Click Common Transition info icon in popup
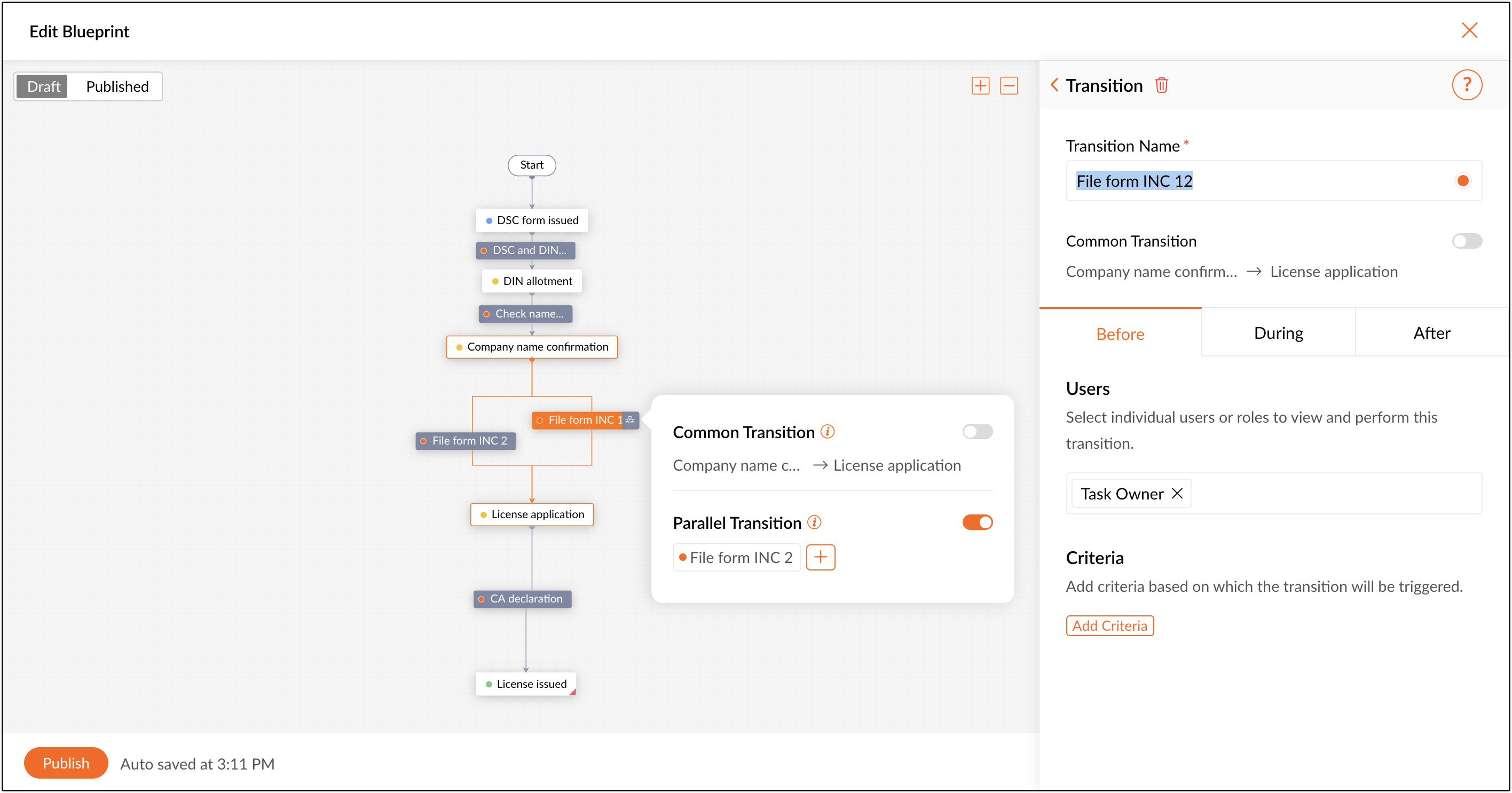The image size is (1512, 793). pyautogui.click(x=828, y=432)
